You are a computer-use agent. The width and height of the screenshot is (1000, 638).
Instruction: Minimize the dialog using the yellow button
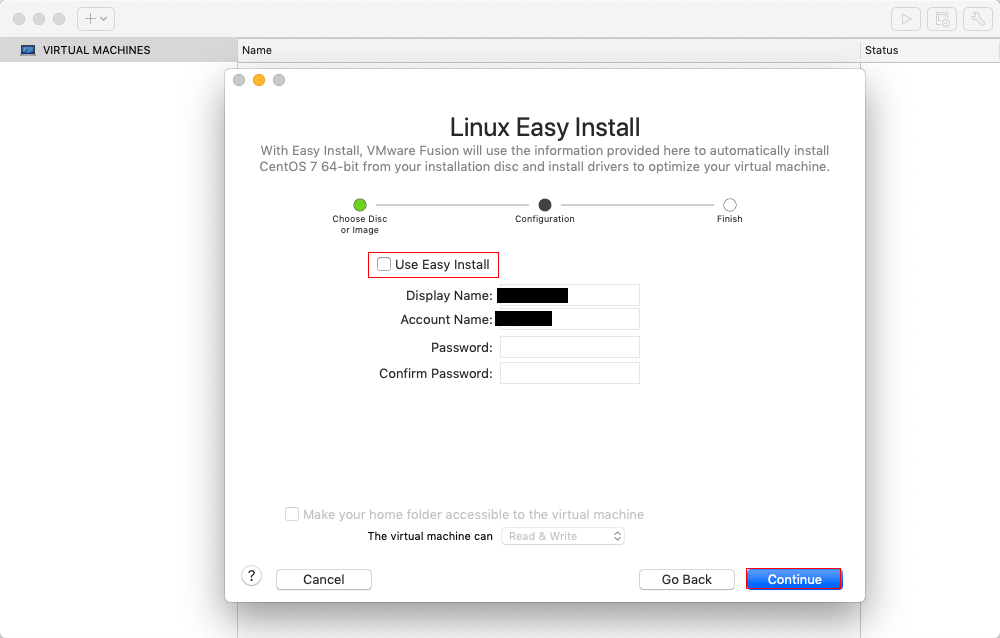(x=259, y=80)
